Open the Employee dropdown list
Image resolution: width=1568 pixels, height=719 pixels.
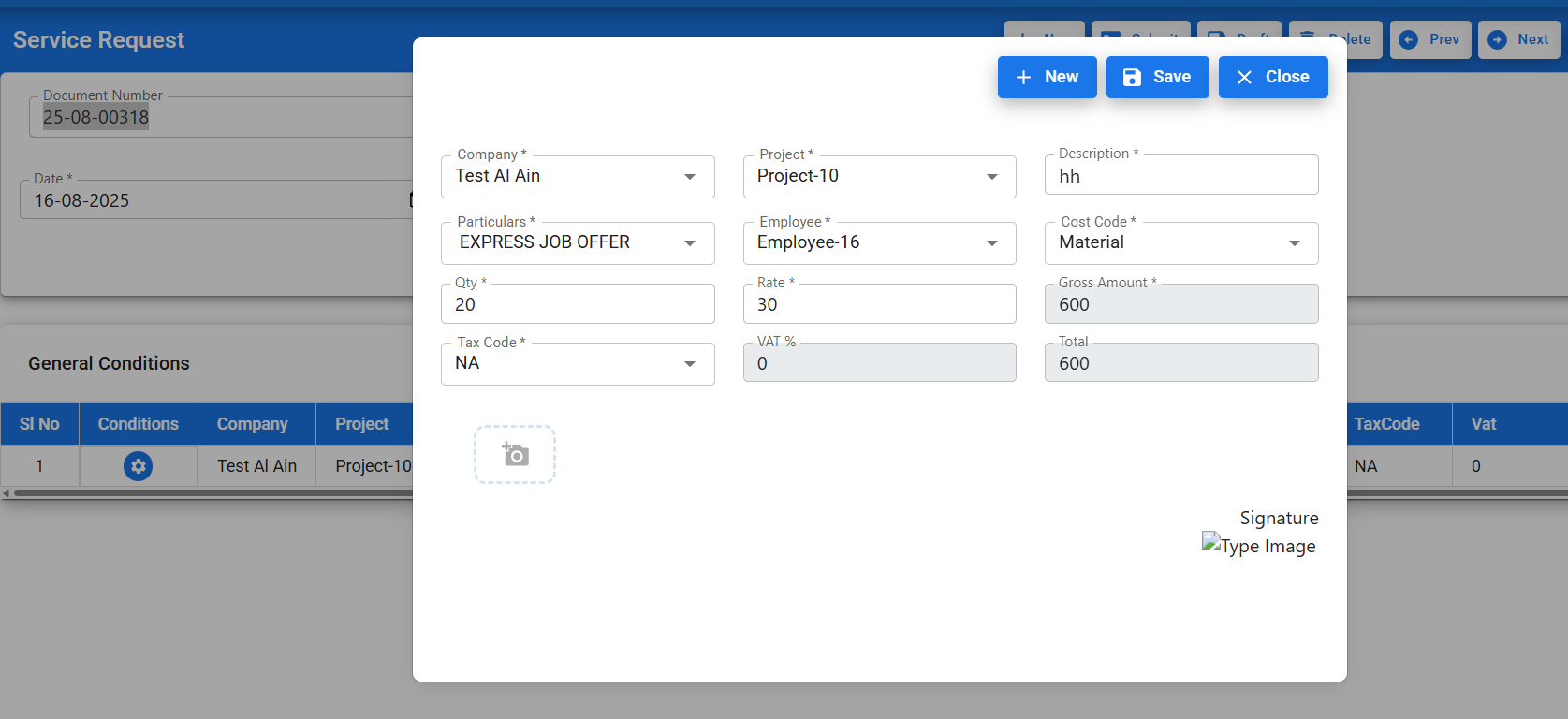click(x=991, y=243)
